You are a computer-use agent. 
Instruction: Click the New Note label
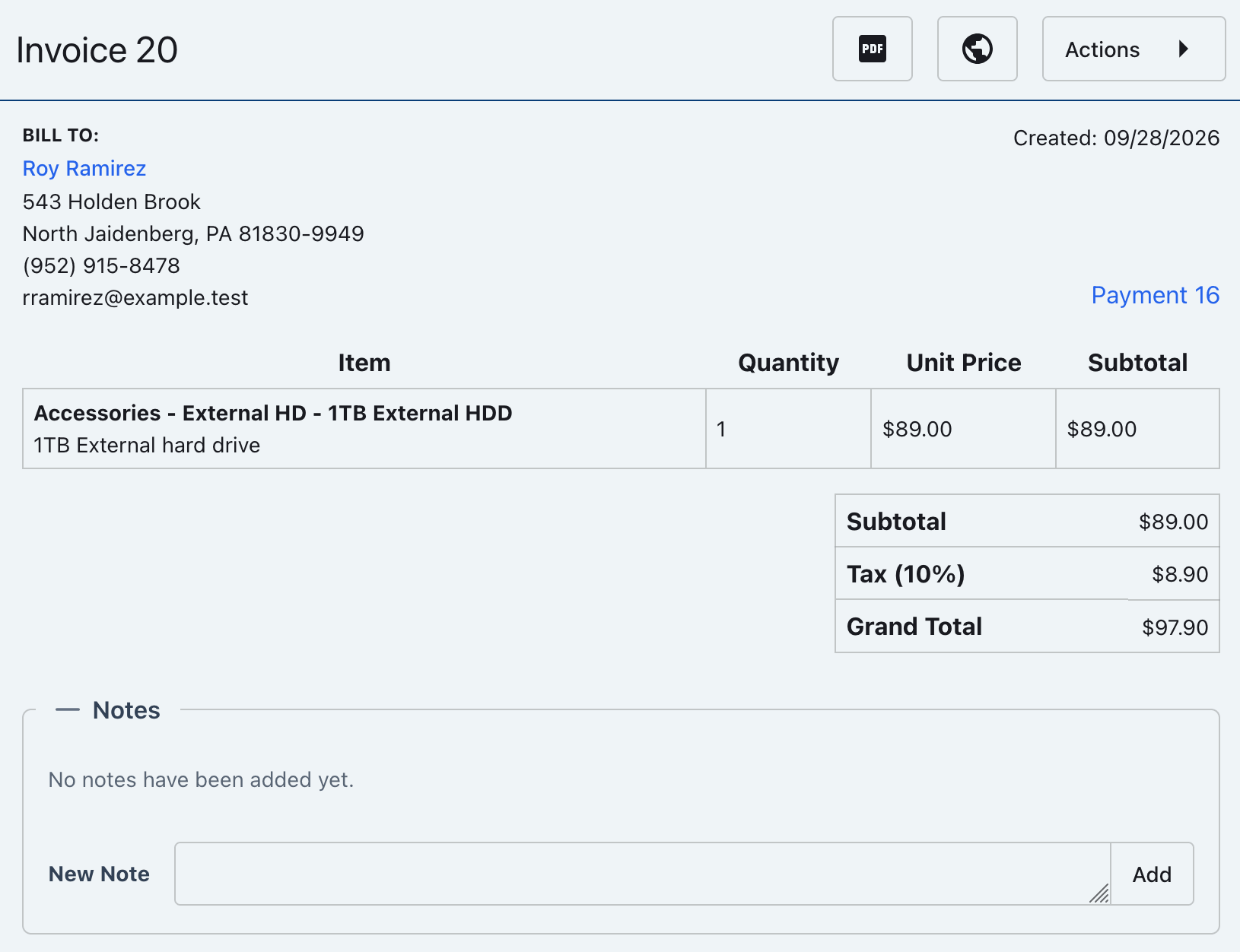pos(99,874)
